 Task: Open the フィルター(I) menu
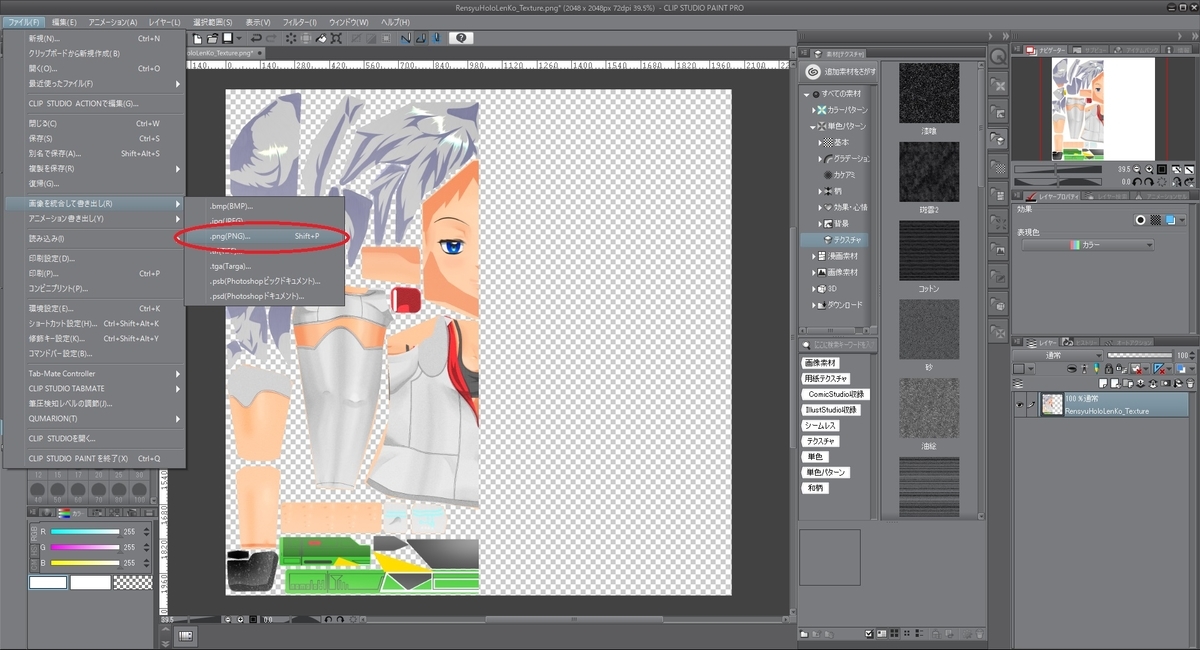[297, 22]
